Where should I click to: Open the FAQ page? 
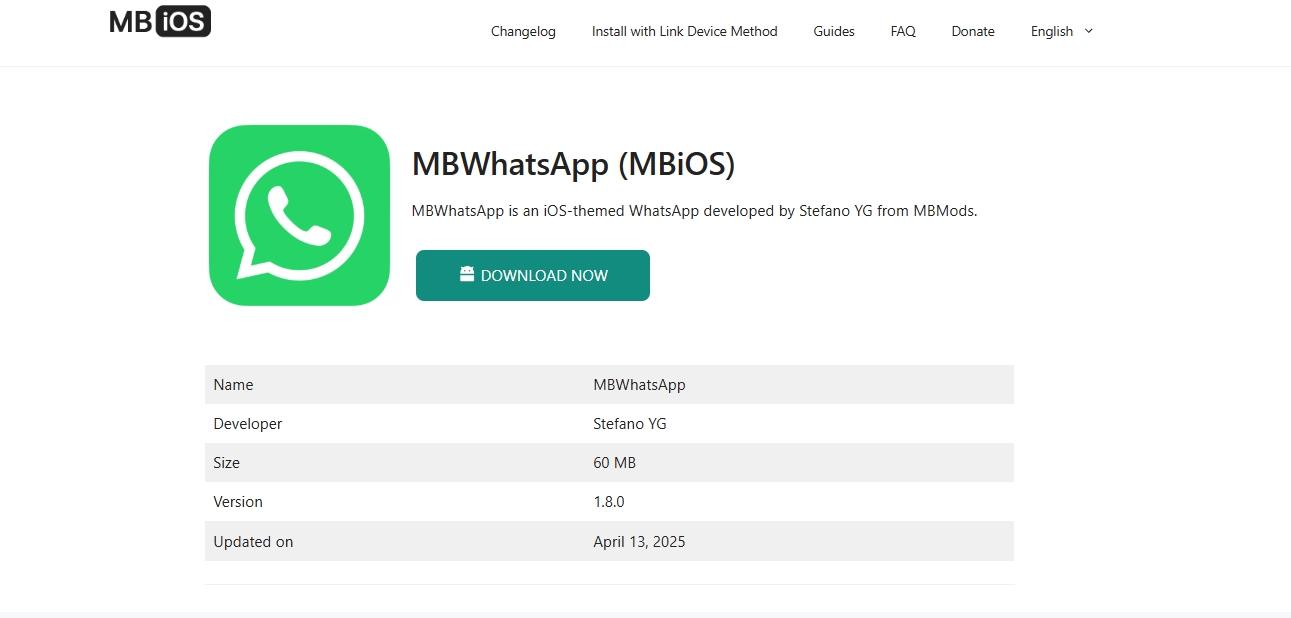point(902,31)
